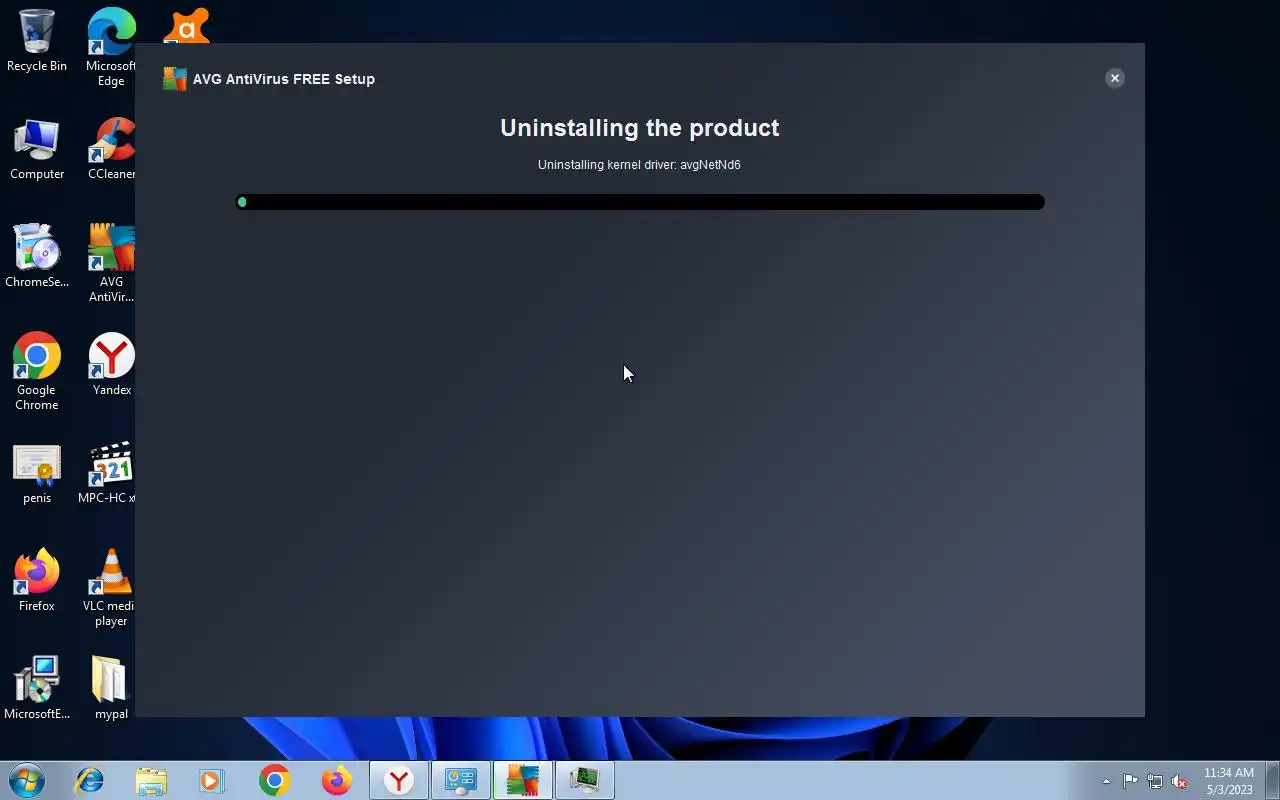This screenshot has width=1280, height=800.
Task: Open the mypal folder on desktop
Action: click(x=111, y=688)
